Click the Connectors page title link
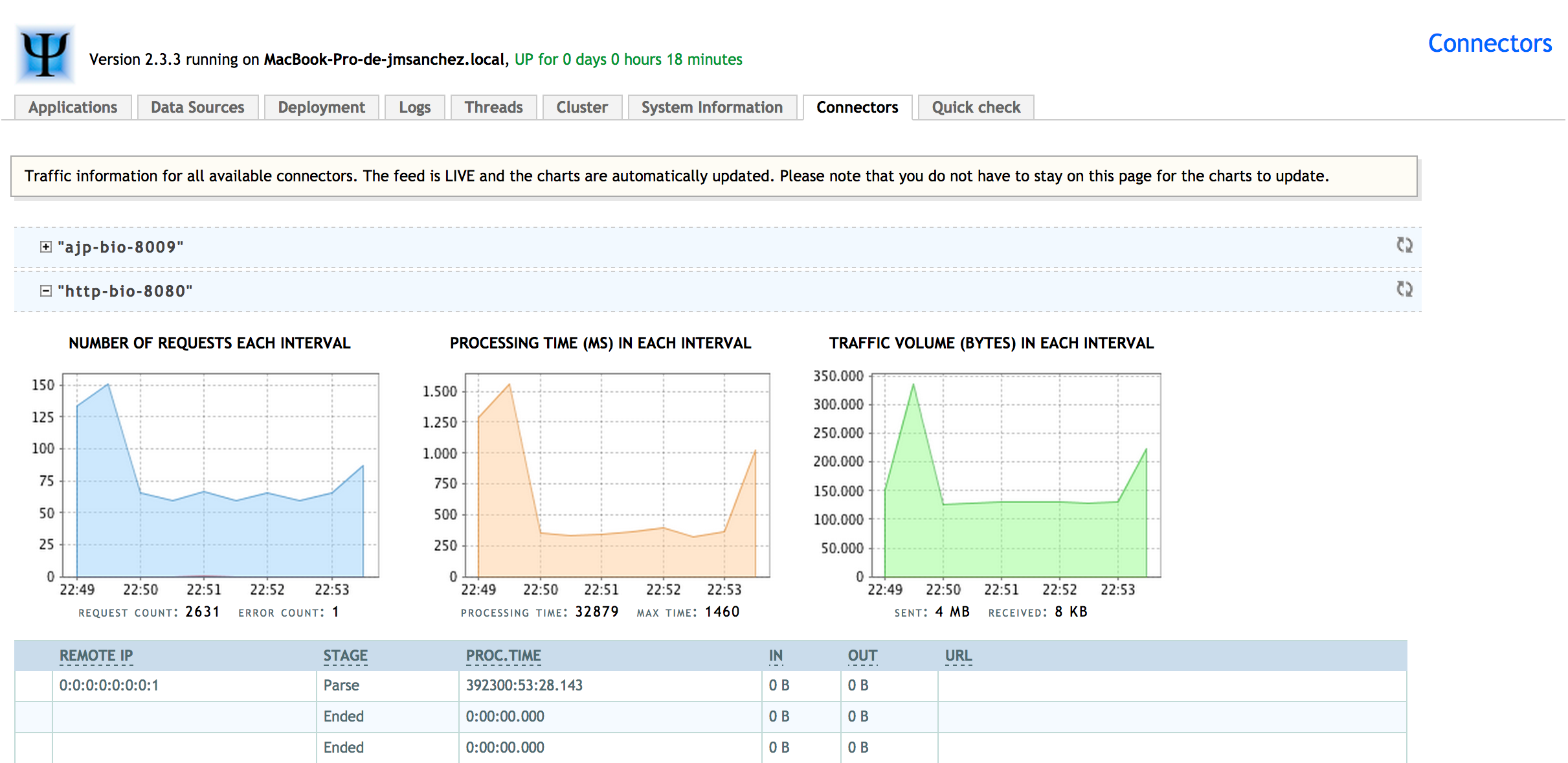The width and height of the screenshot is (1568, 763). coord(1489,43)
